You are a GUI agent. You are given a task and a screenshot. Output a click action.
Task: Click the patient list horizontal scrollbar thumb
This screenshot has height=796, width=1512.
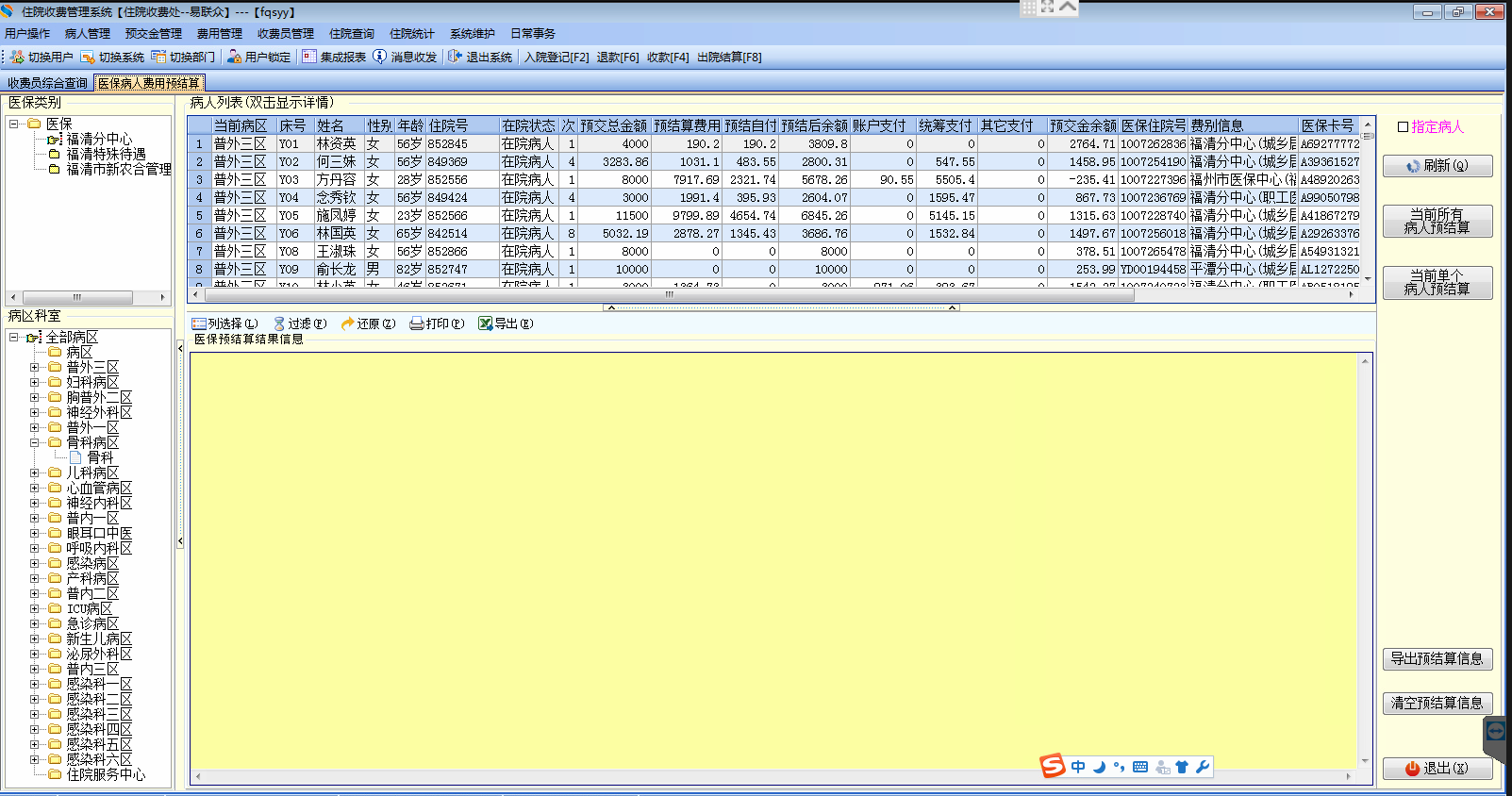pyautogui.click(x=670, y=294)
